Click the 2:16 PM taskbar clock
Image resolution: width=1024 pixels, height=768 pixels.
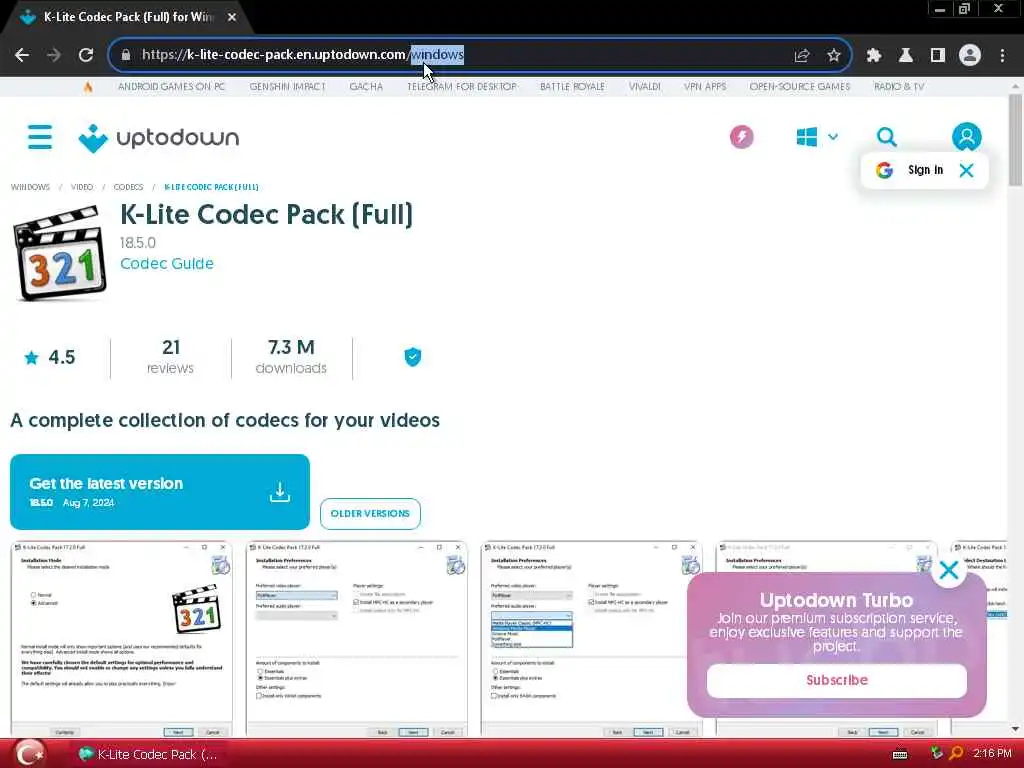(x=992, y=754)
